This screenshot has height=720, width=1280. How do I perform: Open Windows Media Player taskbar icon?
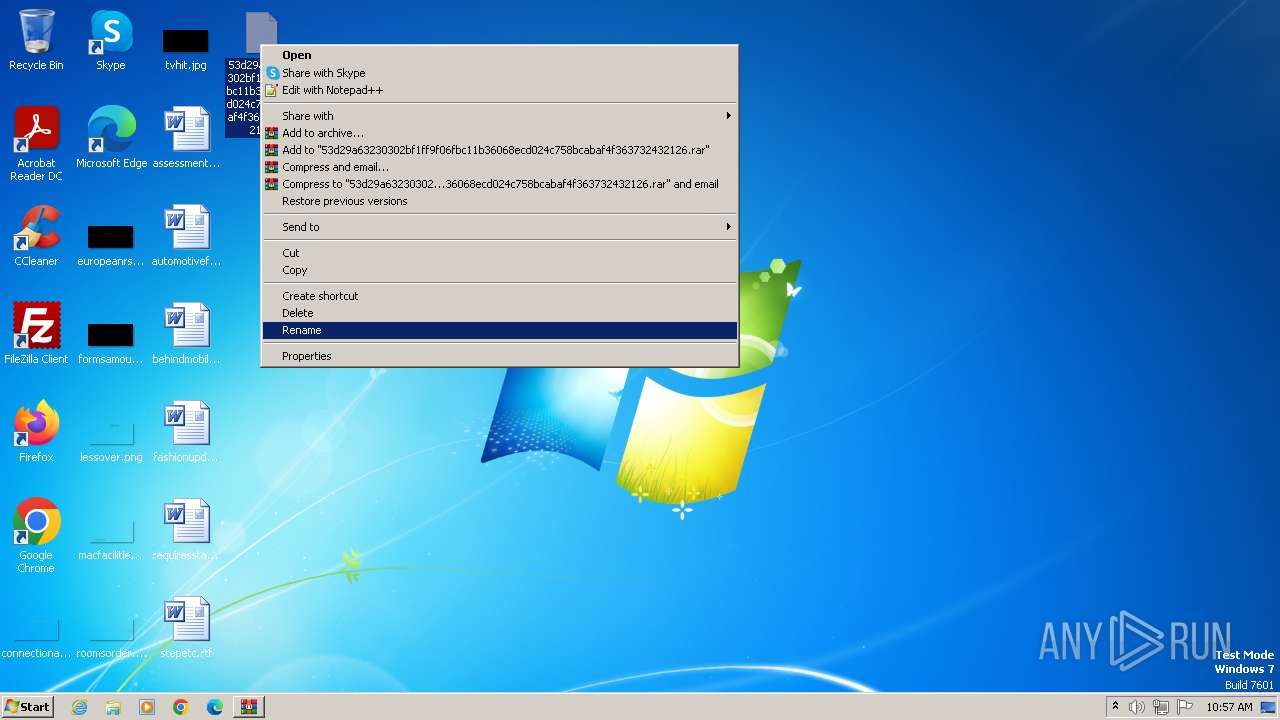[147, 707]
